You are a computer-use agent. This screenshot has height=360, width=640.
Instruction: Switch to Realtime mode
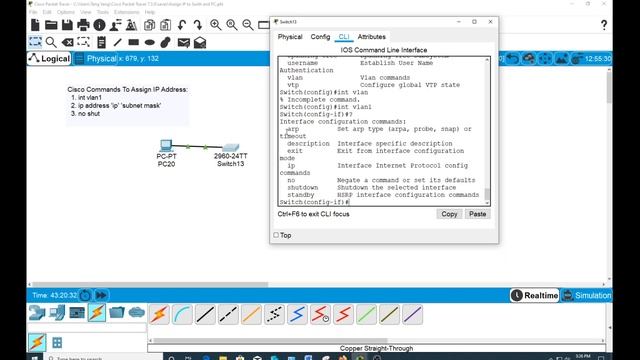pos(534,295)
